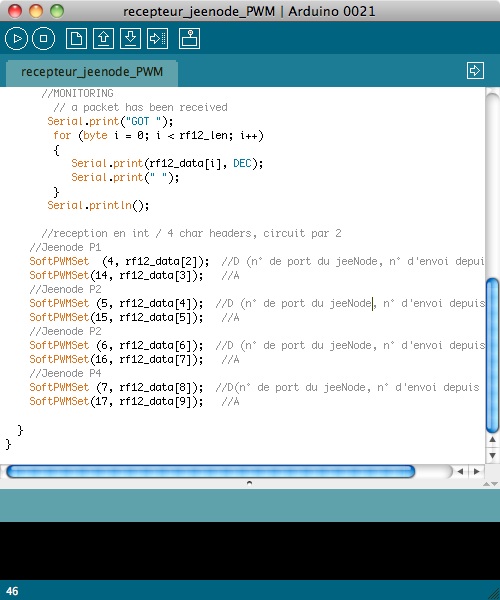The width and height of the screenshot is (500, 600).
Task: Create a new sketch with New icon
Action: pos(76,38)
